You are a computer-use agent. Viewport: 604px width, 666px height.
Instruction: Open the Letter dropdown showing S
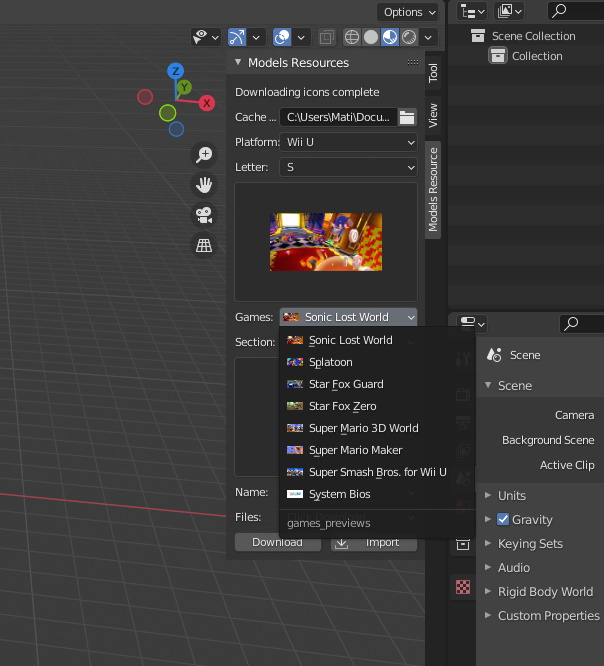click(x=348, y=167)
